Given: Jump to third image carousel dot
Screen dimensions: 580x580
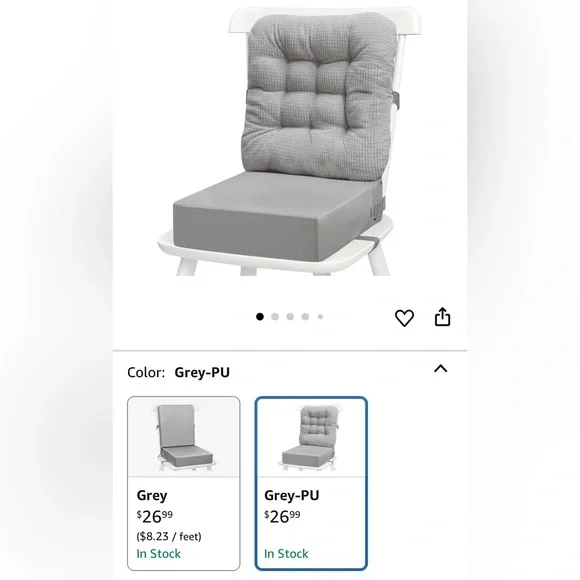Looking at the screenshot, I should [290, 317].
